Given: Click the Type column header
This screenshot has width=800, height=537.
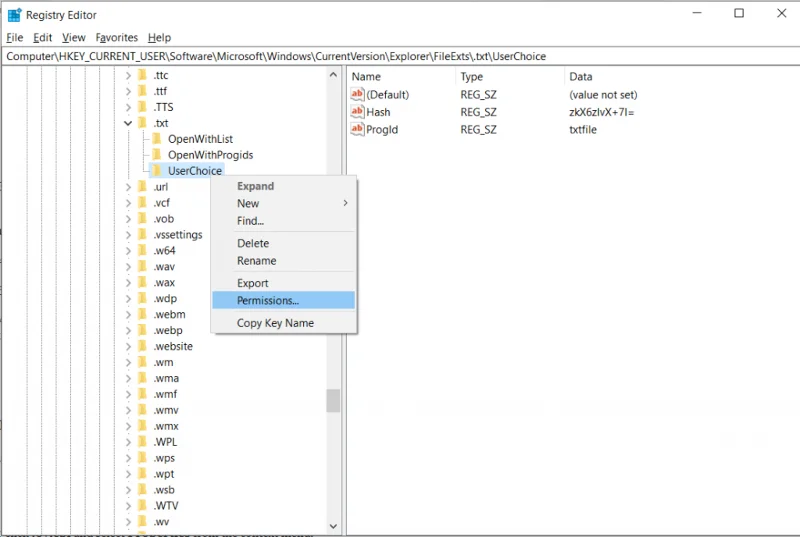Looking at the screenshot, I should pyautogui.click(x=510, y=76).
